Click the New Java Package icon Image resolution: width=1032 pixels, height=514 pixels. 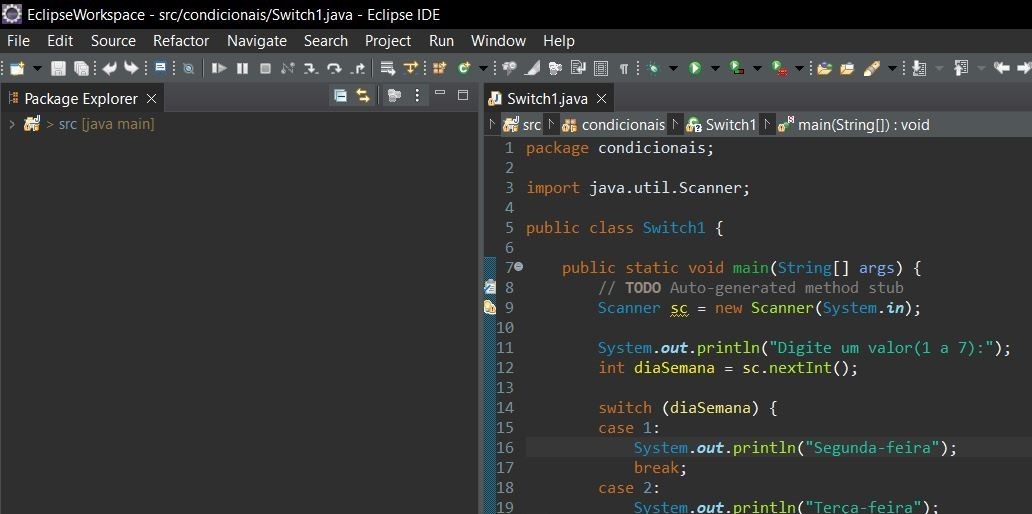tap(439, 68)
